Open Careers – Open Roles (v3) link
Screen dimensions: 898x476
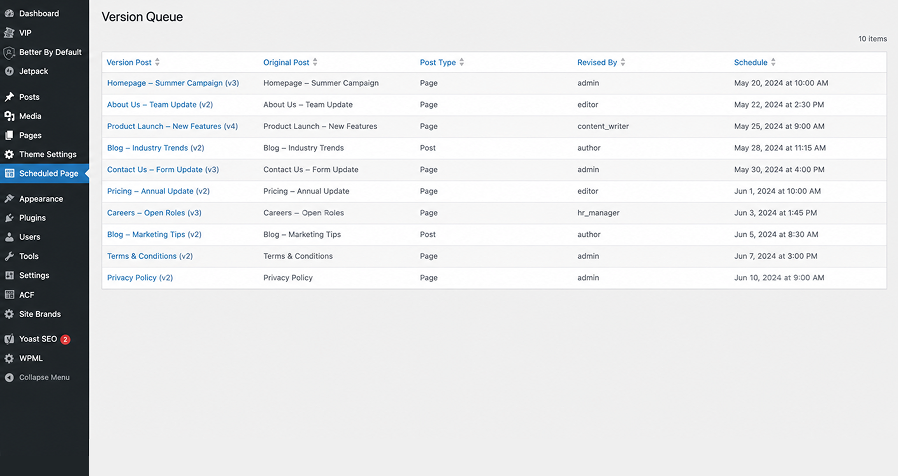point(155,213)
